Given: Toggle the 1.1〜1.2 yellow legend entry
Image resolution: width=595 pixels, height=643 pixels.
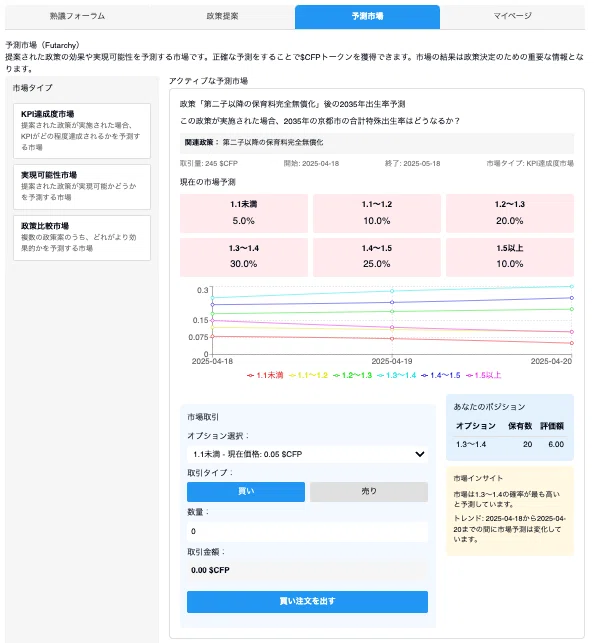Looking at the screenshot, I should [x=308, y=375].
